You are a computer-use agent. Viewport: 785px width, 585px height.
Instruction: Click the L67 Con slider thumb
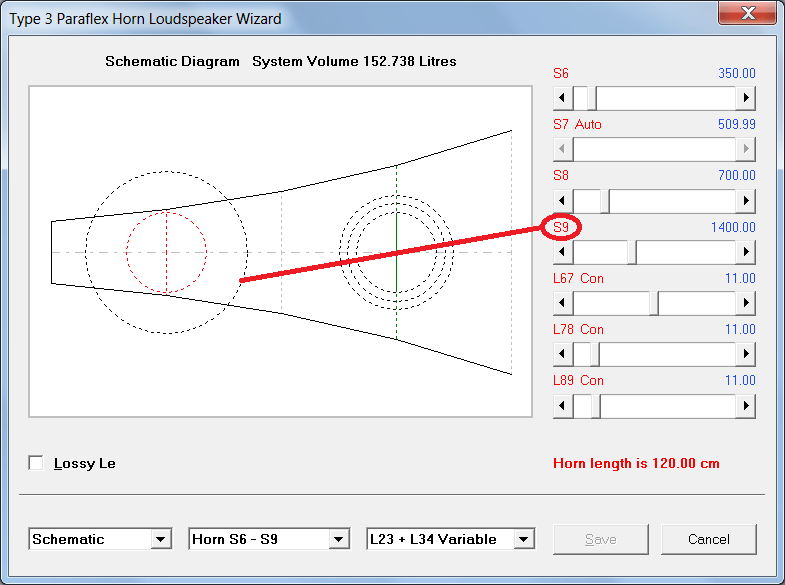pos(654,303)
